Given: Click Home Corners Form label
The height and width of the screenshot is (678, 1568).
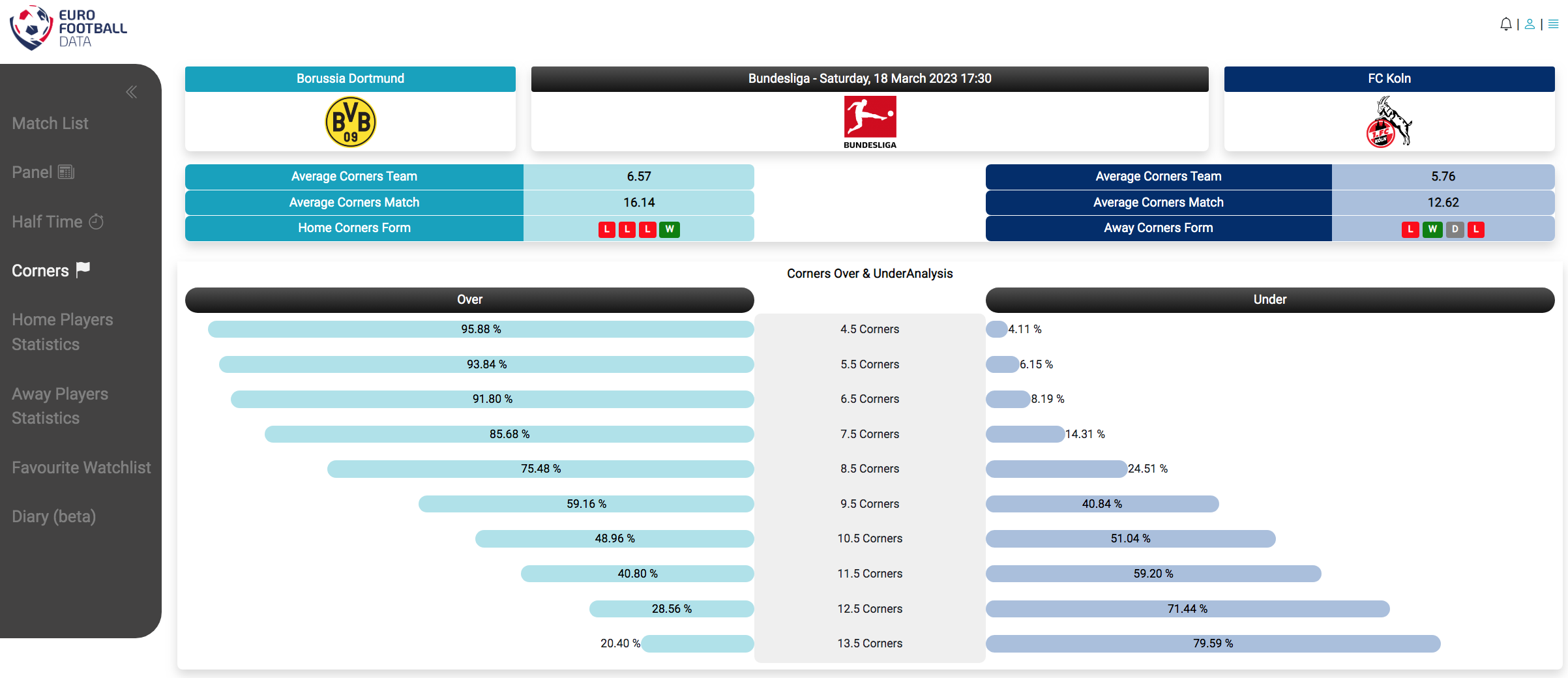Looking at the screenshot, I should (354, 228).
